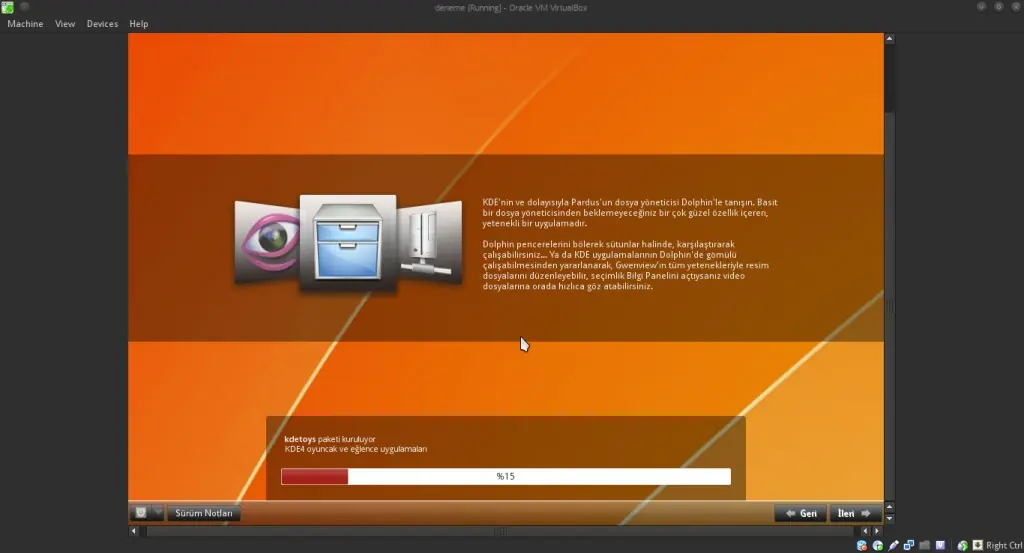The height and width of the screenshot is (553, 1024).
Task: Click the globe with green arrow status icon
Action: [x=962, y=545]
